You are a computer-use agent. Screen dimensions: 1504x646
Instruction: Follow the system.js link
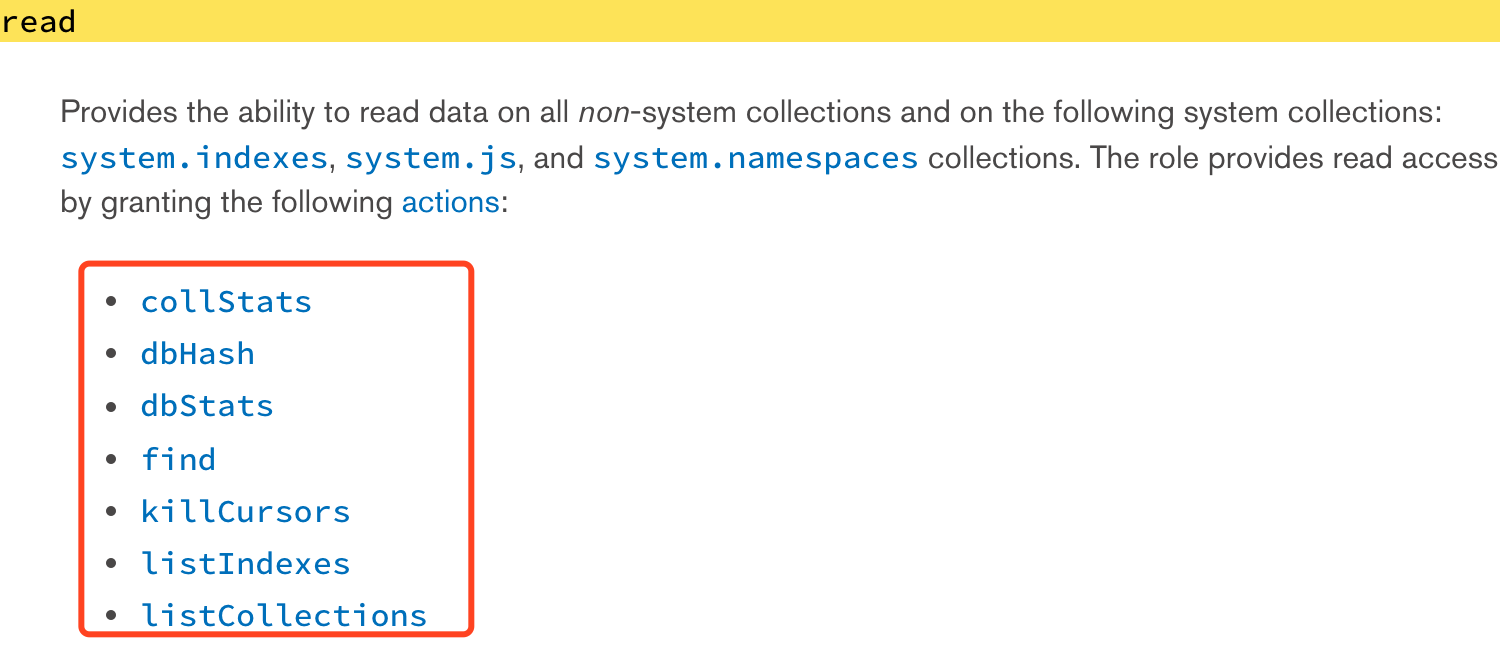tap(431, 158)
